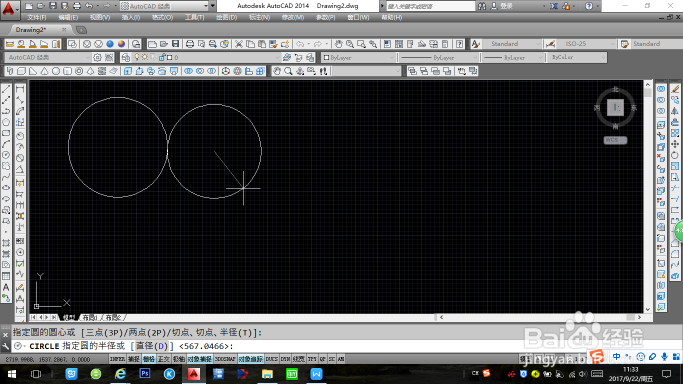Open the ISO-25 dimension style dropdown
The image size is (683, 384).
[x=586, y=44]
